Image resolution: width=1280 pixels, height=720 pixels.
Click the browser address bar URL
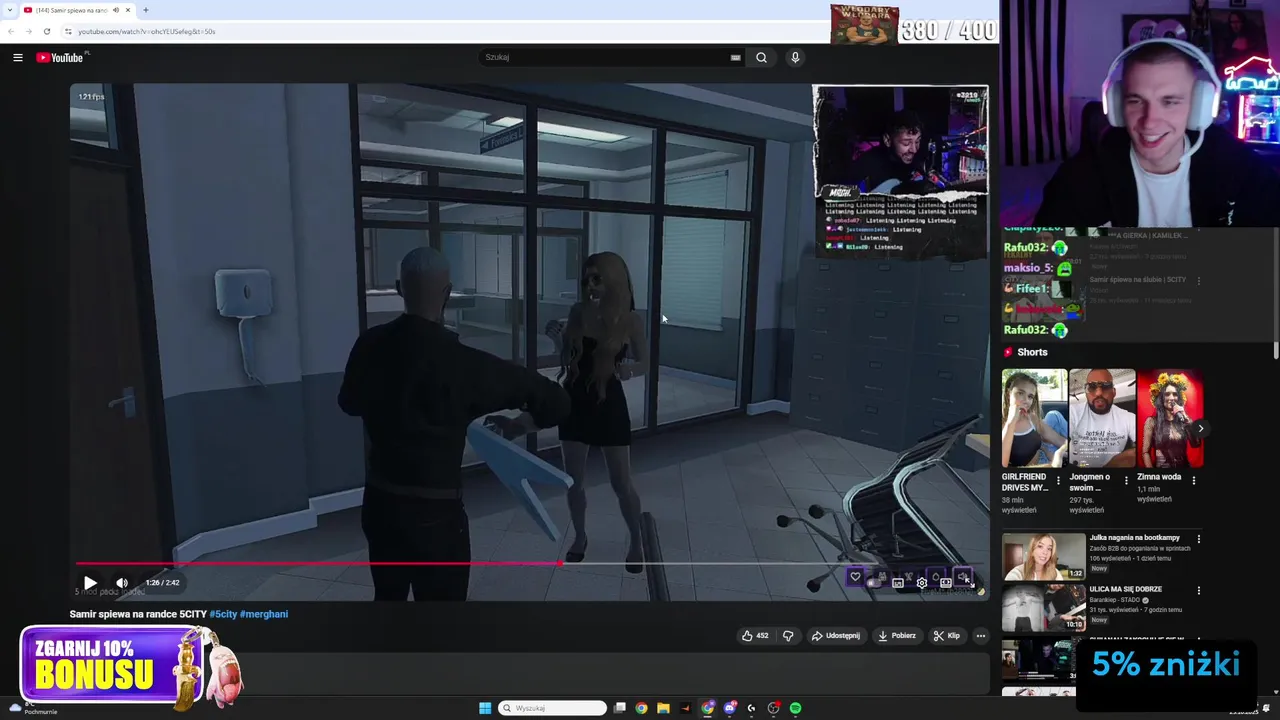click(146, 31)
